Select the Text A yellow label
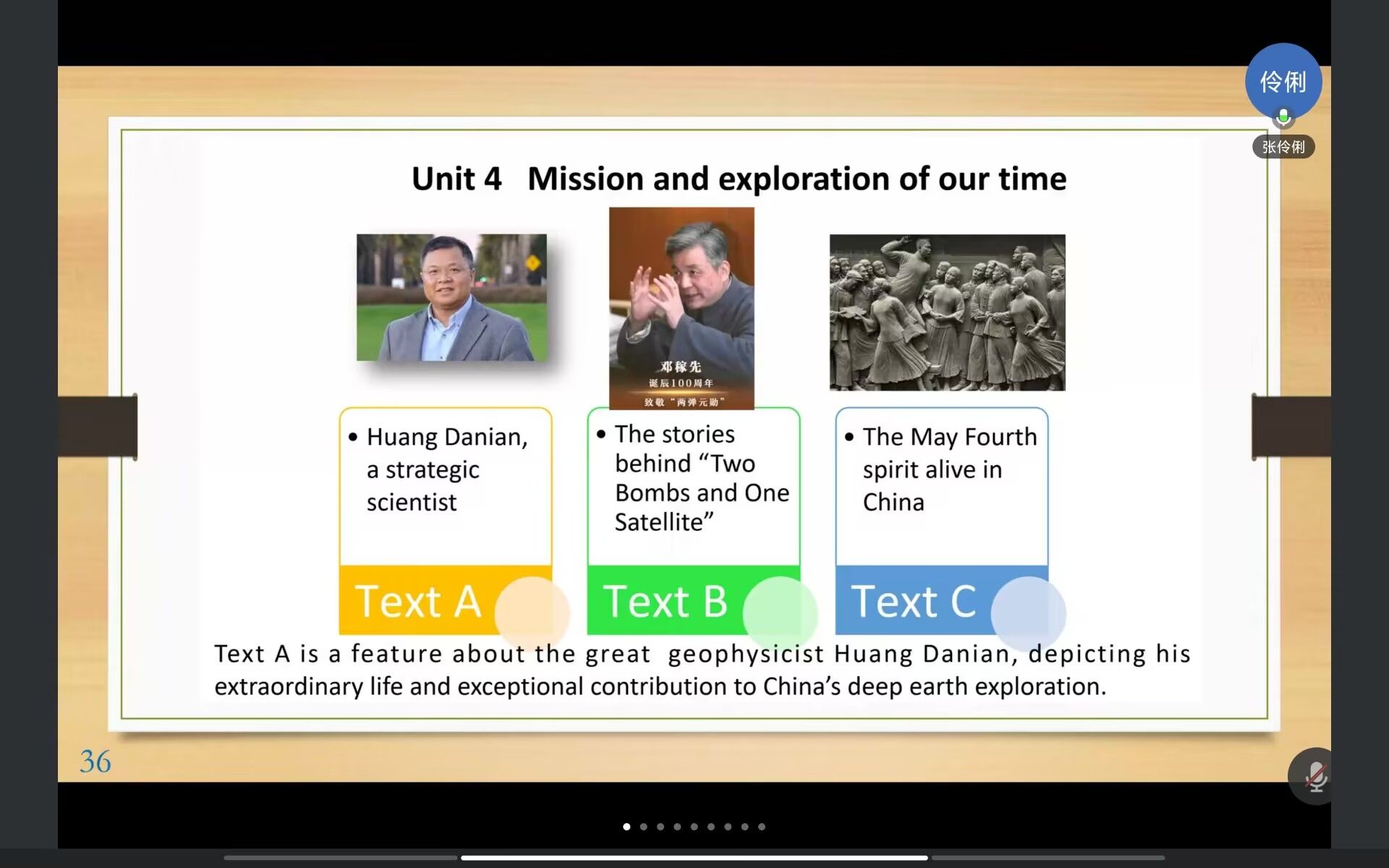 pos(417,601)
